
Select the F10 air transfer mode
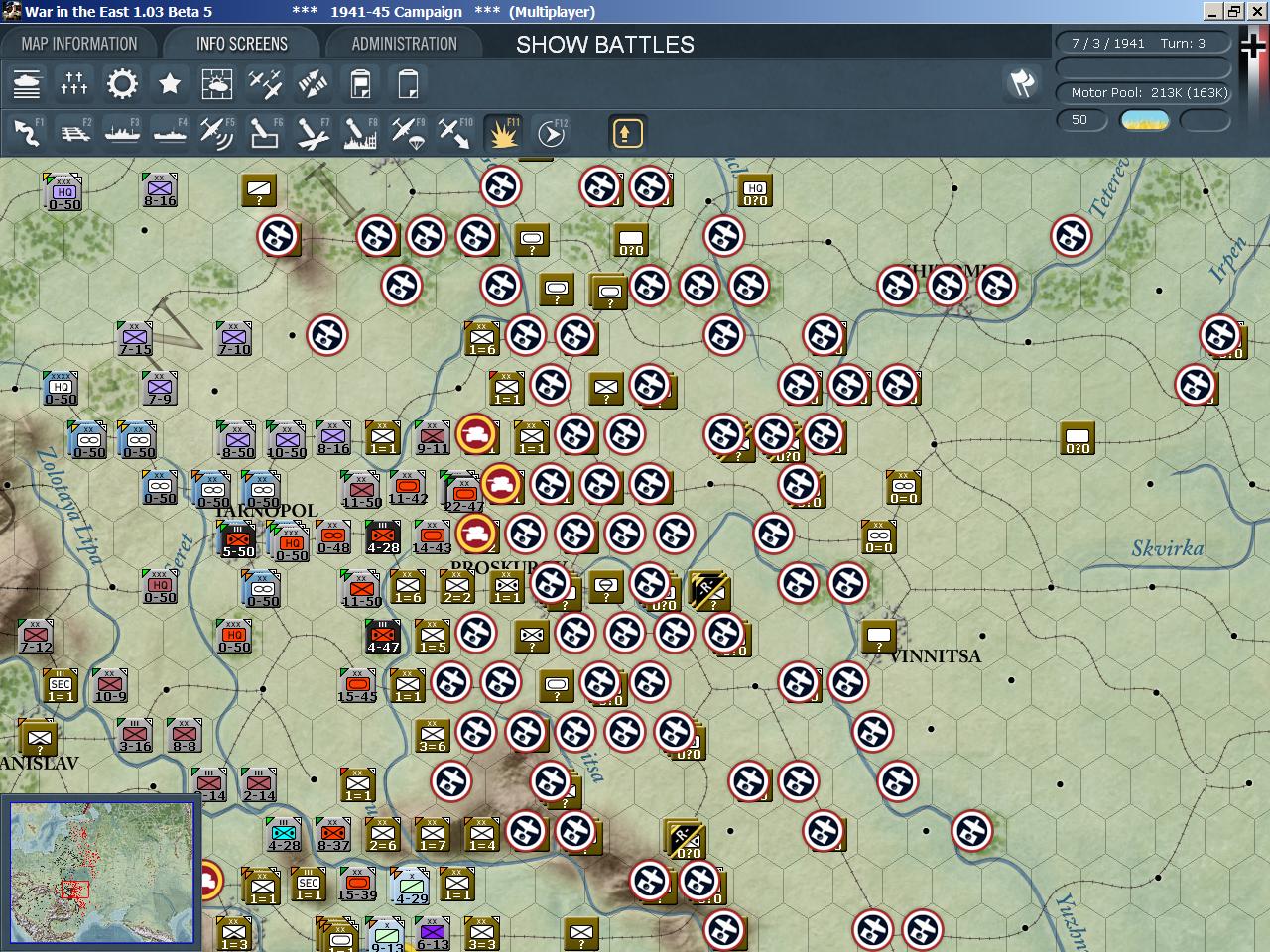tap(455, 133)
